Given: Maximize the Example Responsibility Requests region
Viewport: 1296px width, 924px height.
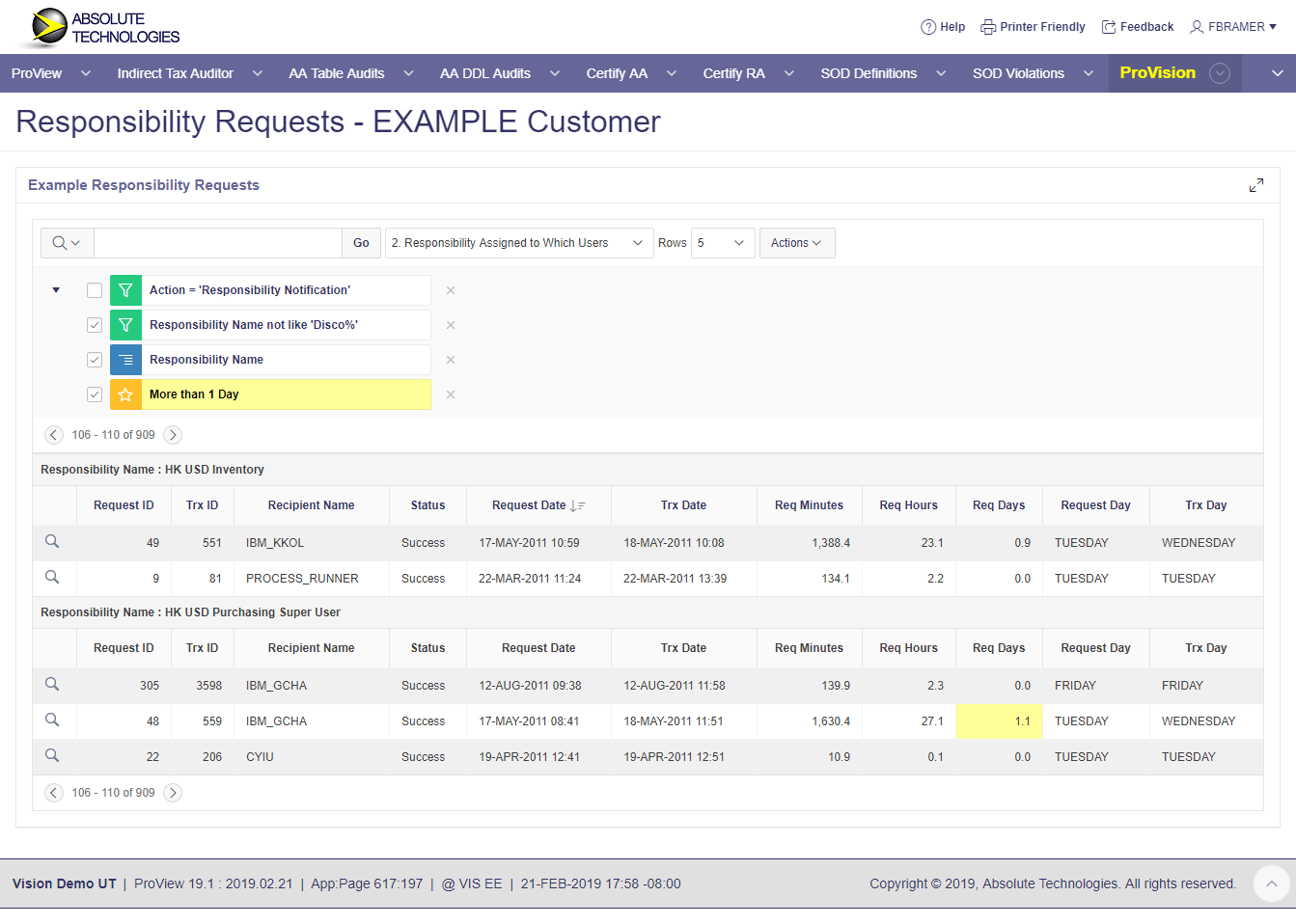Looking at the screenshot, I should click(1256, 184).
